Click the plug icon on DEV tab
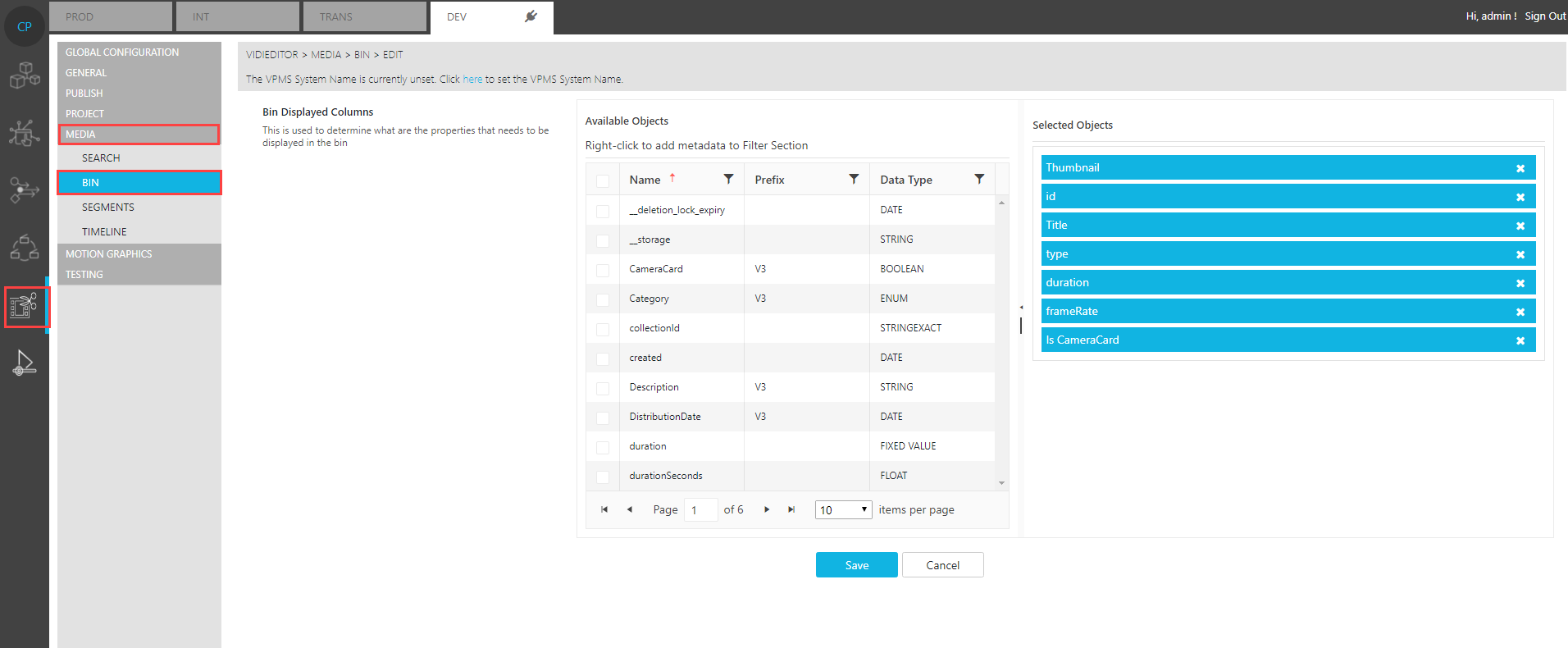Image resolution: width=1568 pixels, height=648 pixels. (531, 16)
